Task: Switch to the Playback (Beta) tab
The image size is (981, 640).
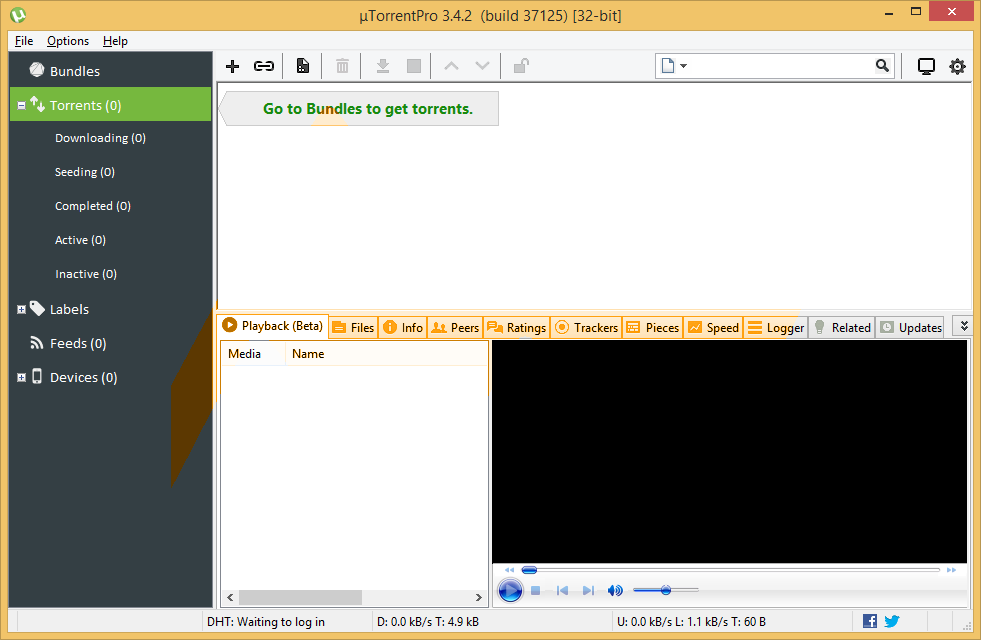Action: tap(273, 326)
